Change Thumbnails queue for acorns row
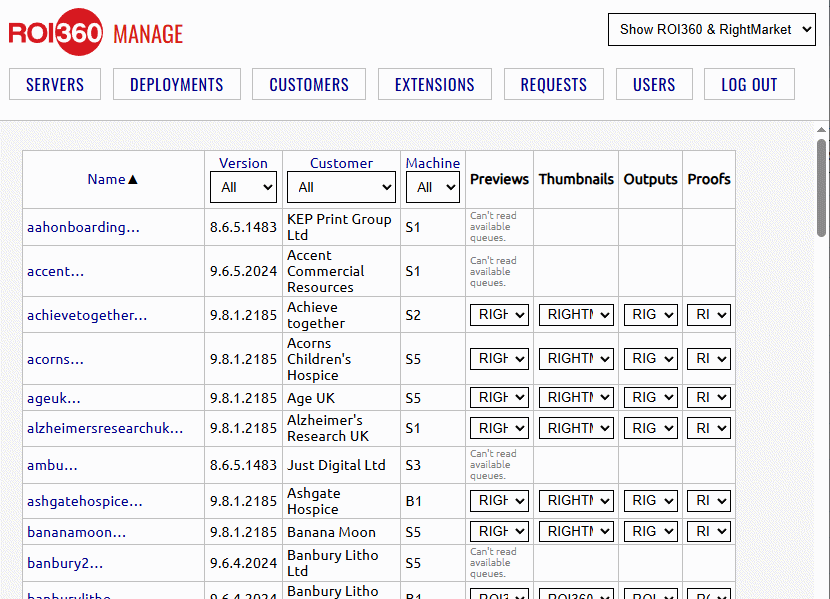Screen dimensions: 830x599 [576, 358]
